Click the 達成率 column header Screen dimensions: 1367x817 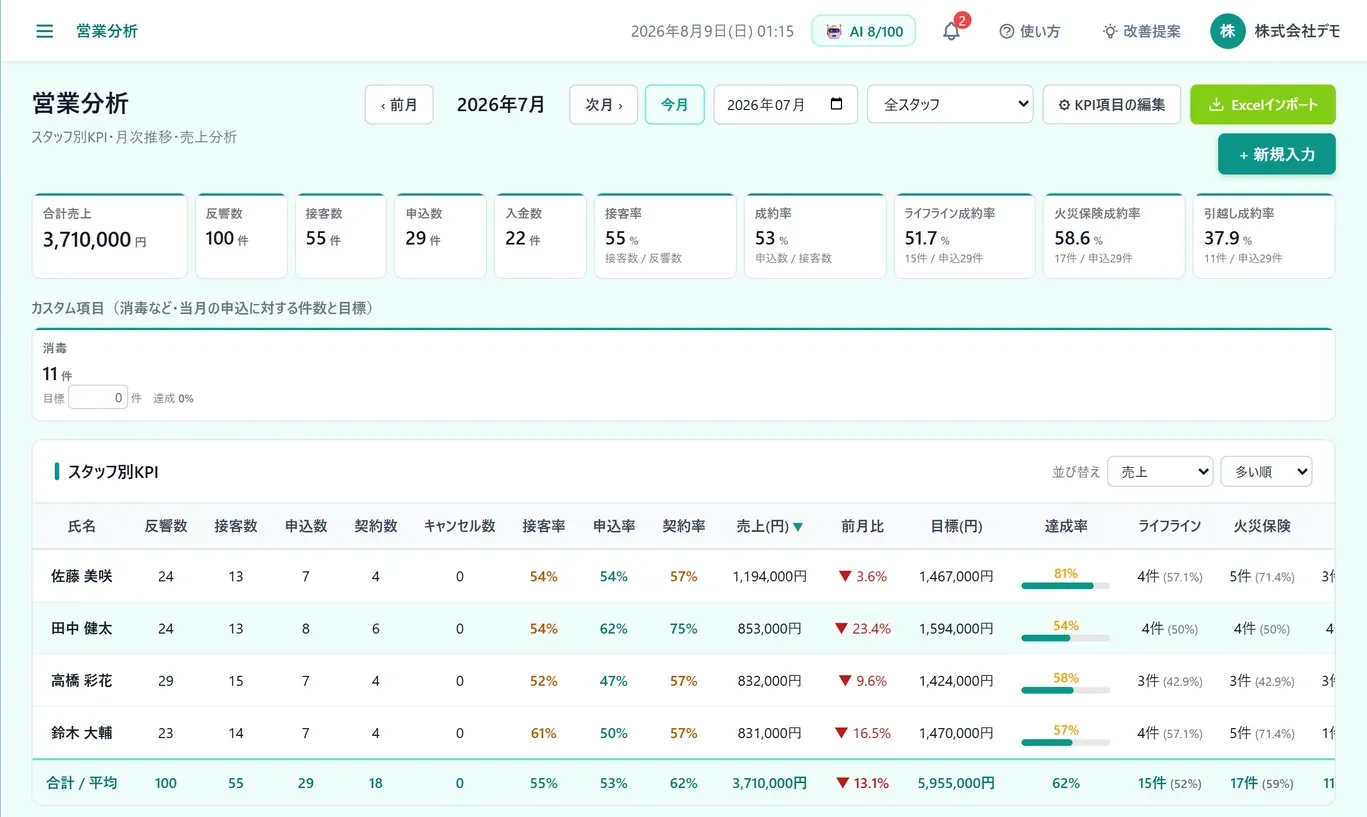click(x=1066, y=526)
